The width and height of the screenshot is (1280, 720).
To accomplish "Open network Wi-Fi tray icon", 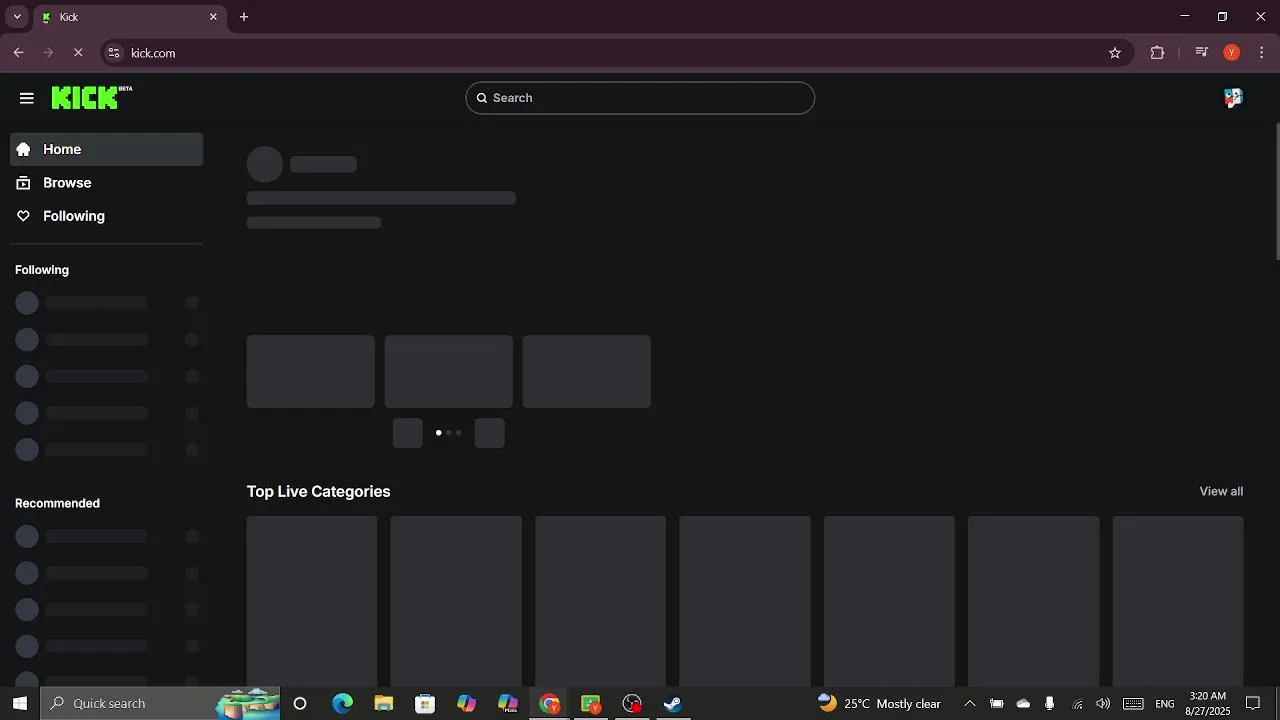I will pos(1077,703).
